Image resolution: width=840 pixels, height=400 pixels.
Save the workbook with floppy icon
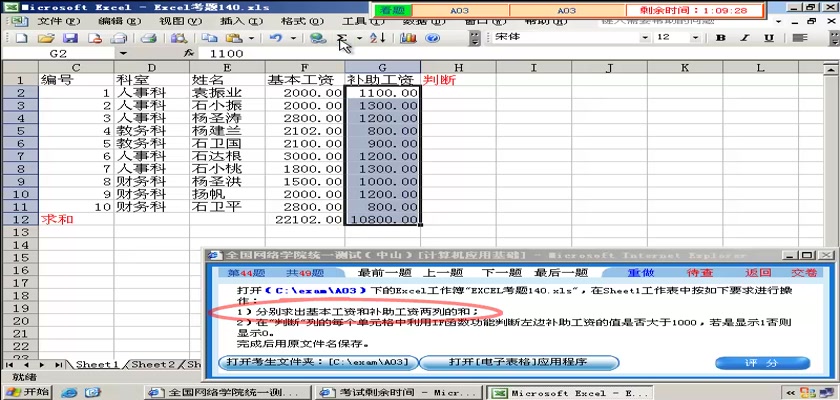tap(71, 38)
